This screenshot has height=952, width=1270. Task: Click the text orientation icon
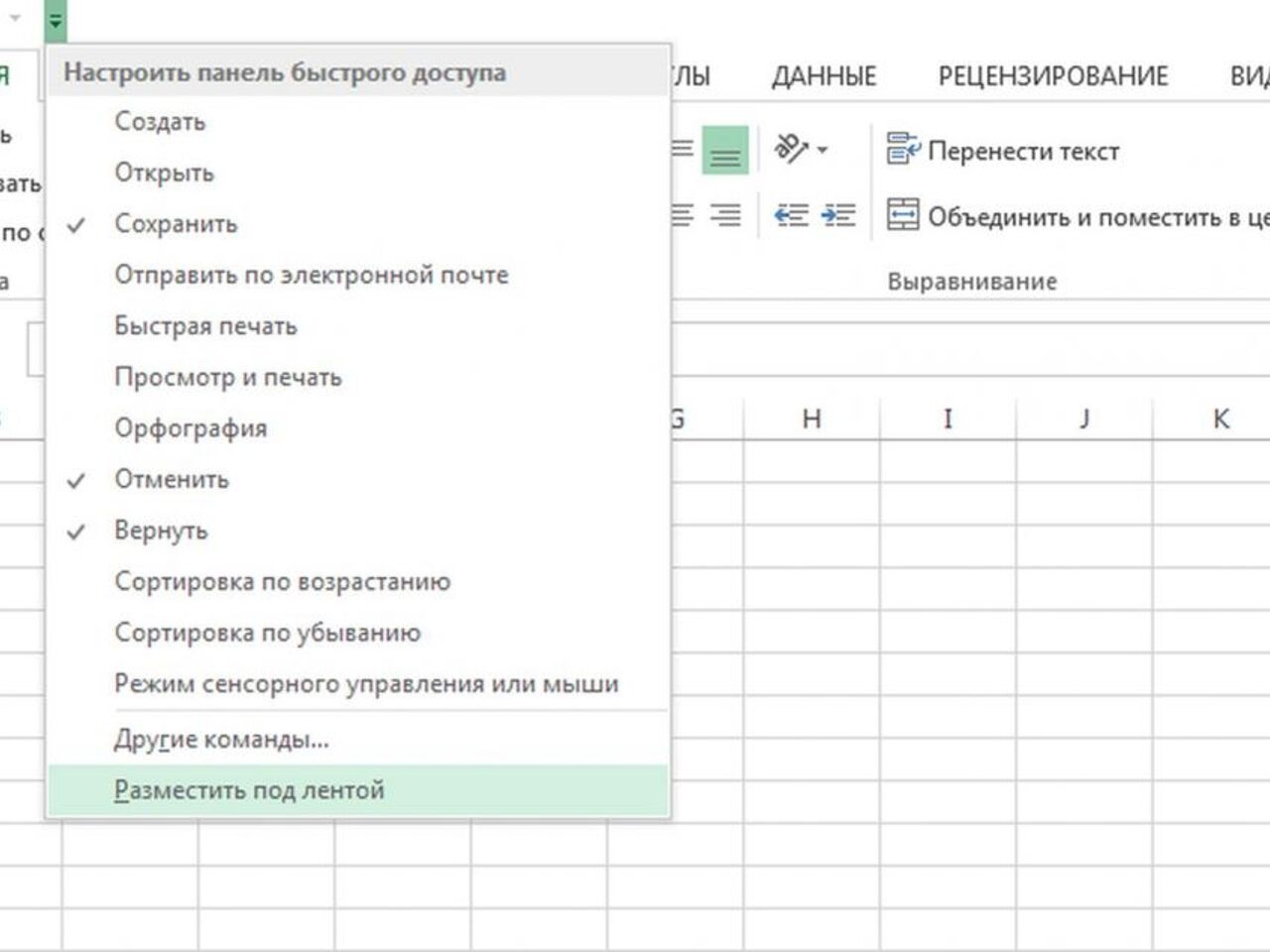[791, 150]
